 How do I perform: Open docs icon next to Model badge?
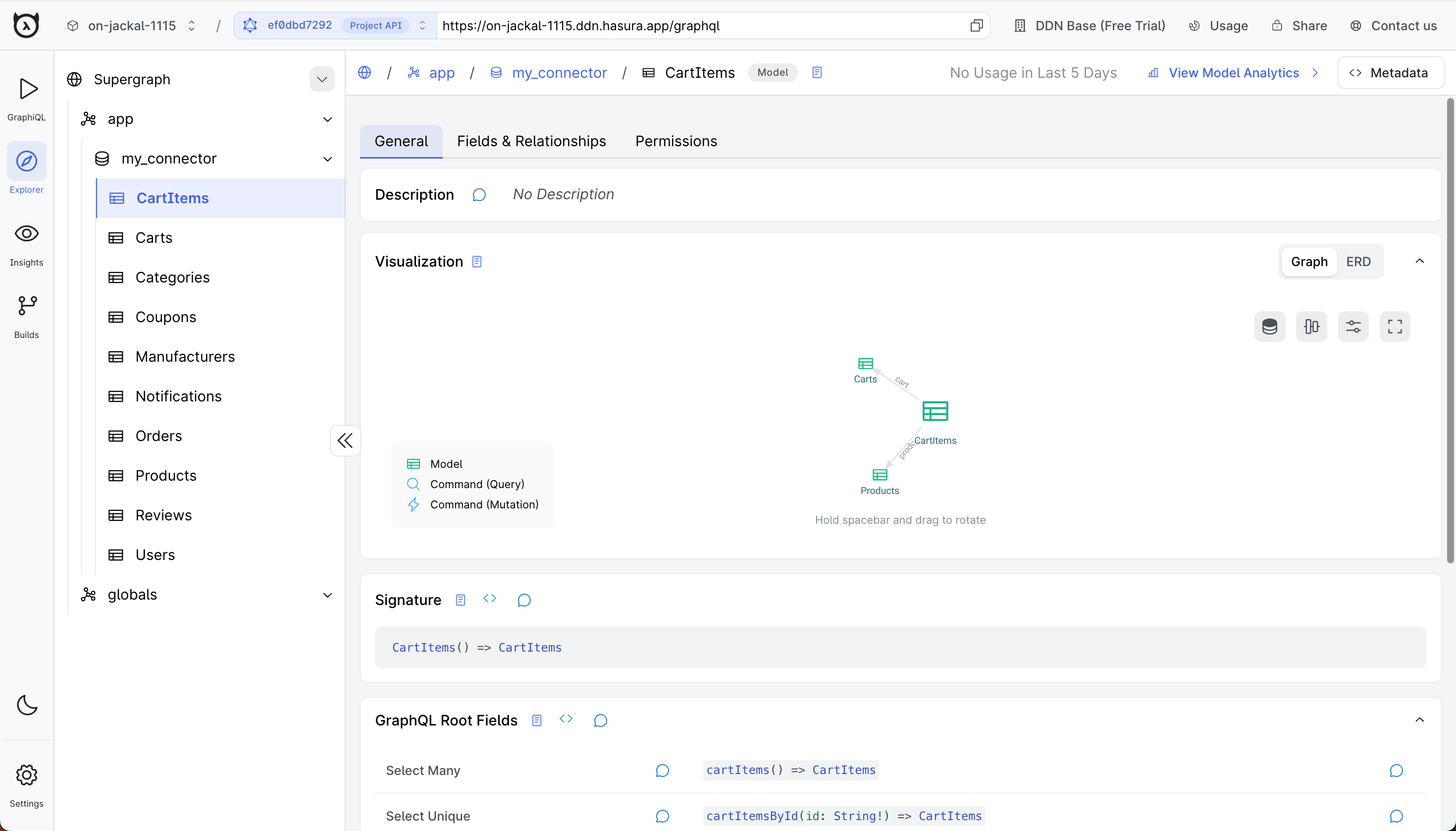click(x=817, y=72)
